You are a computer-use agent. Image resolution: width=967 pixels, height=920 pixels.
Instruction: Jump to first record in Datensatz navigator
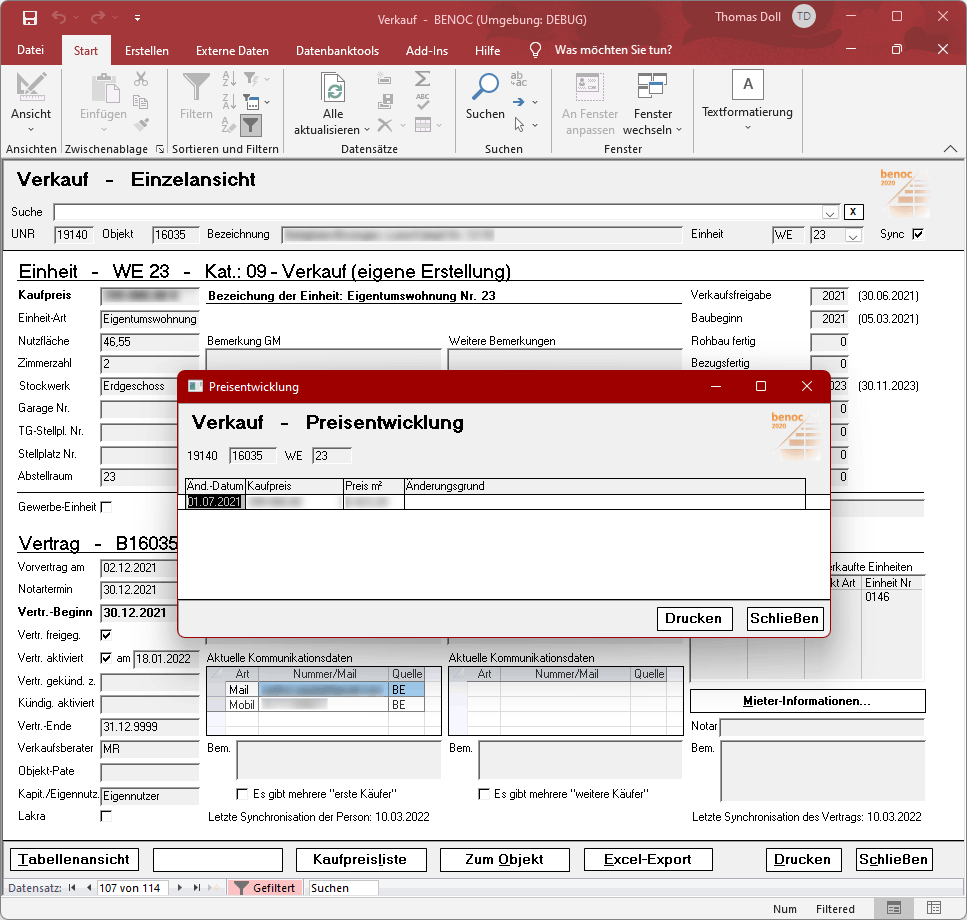[72, 887]
